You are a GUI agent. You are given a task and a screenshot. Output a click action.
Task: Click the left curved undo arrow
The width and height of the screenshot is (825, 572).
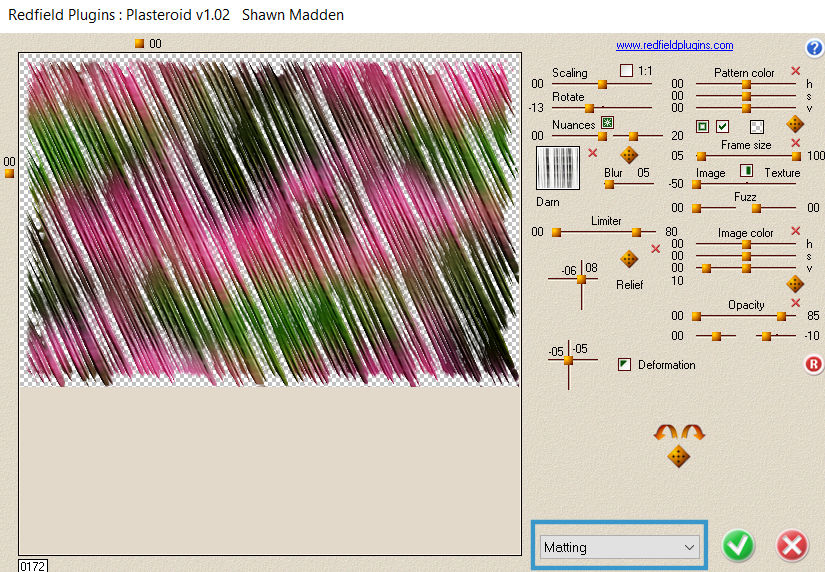[x=666, y=432]
